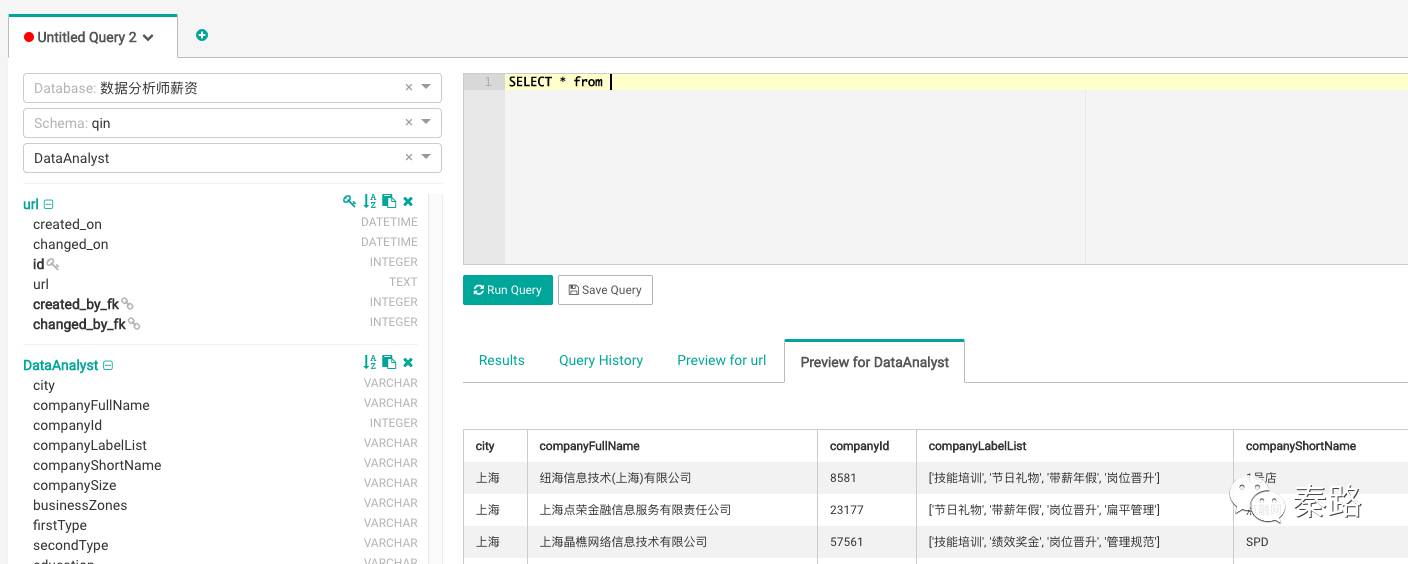Click the companyId cell 8581
Viewport: 1408px width, 564px height.
(x=867, y=478)
